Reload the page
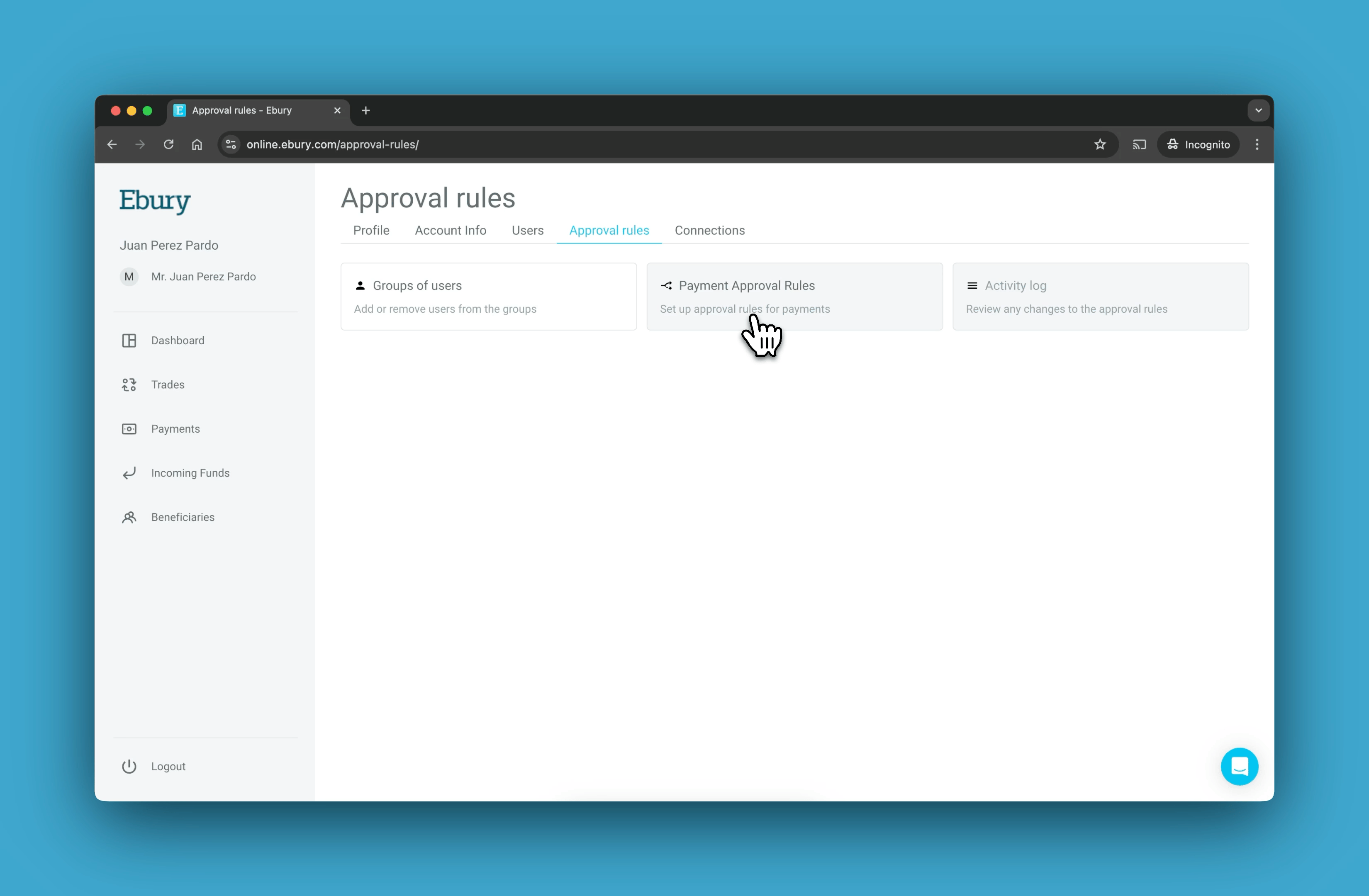Viewport: 1369px width, 896px height. [x=168, y=144]
